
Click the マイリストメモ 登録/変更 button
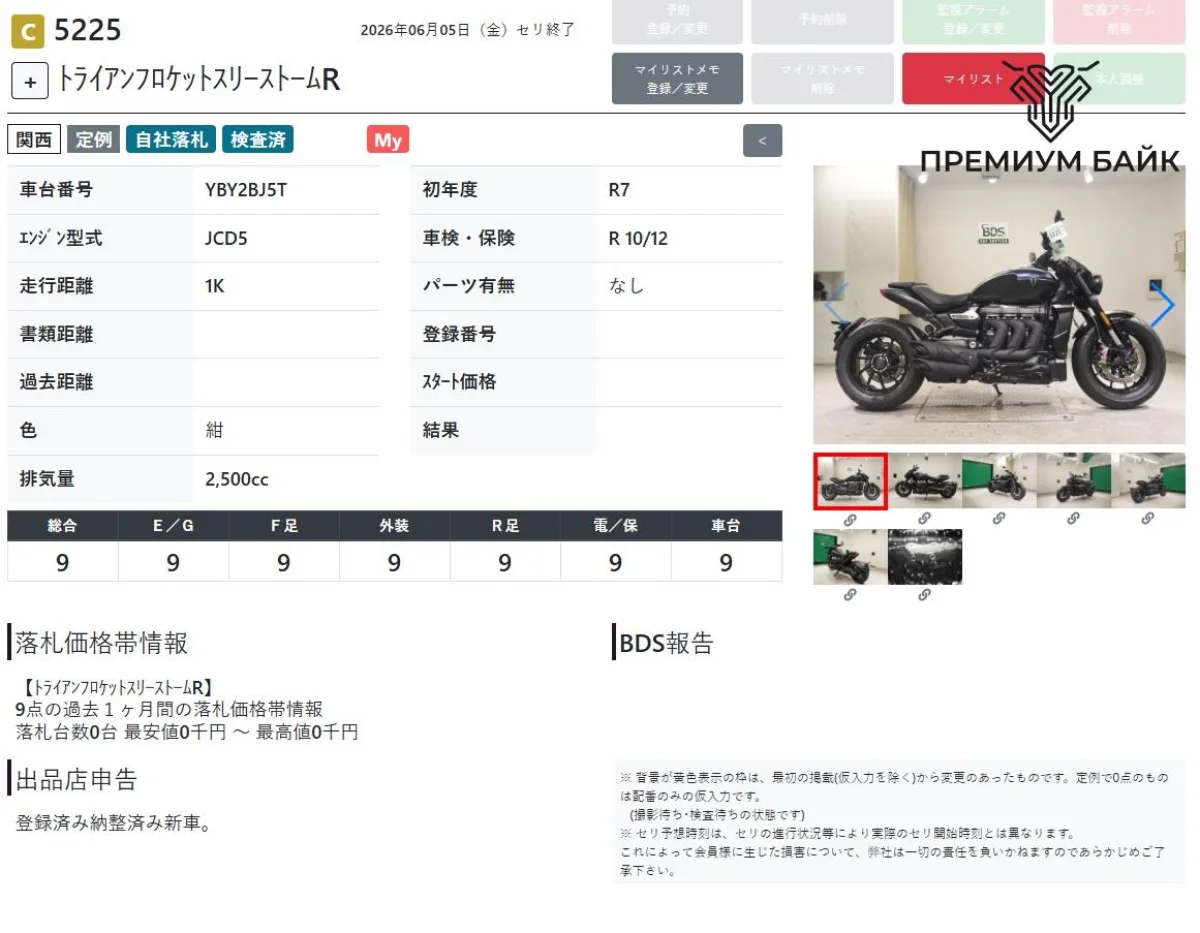tap(677, 78)
